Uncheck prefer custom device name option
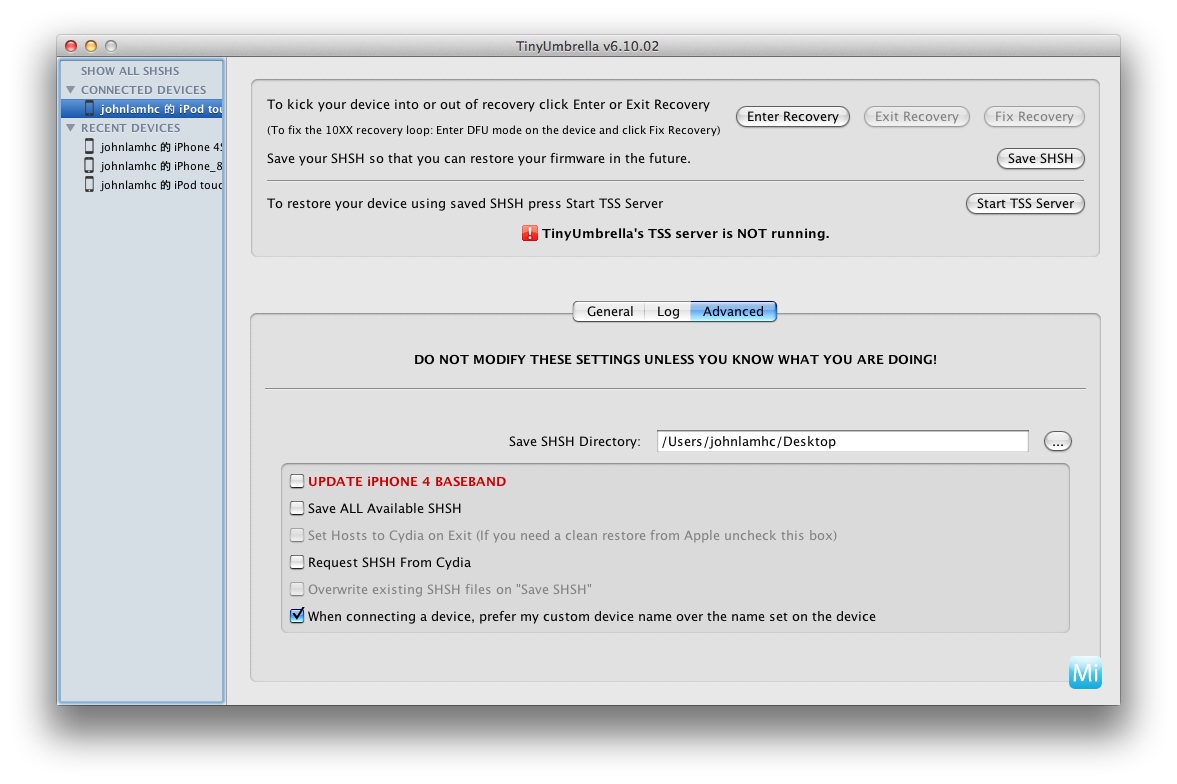1177x784 pixels. tap(297, 616)
